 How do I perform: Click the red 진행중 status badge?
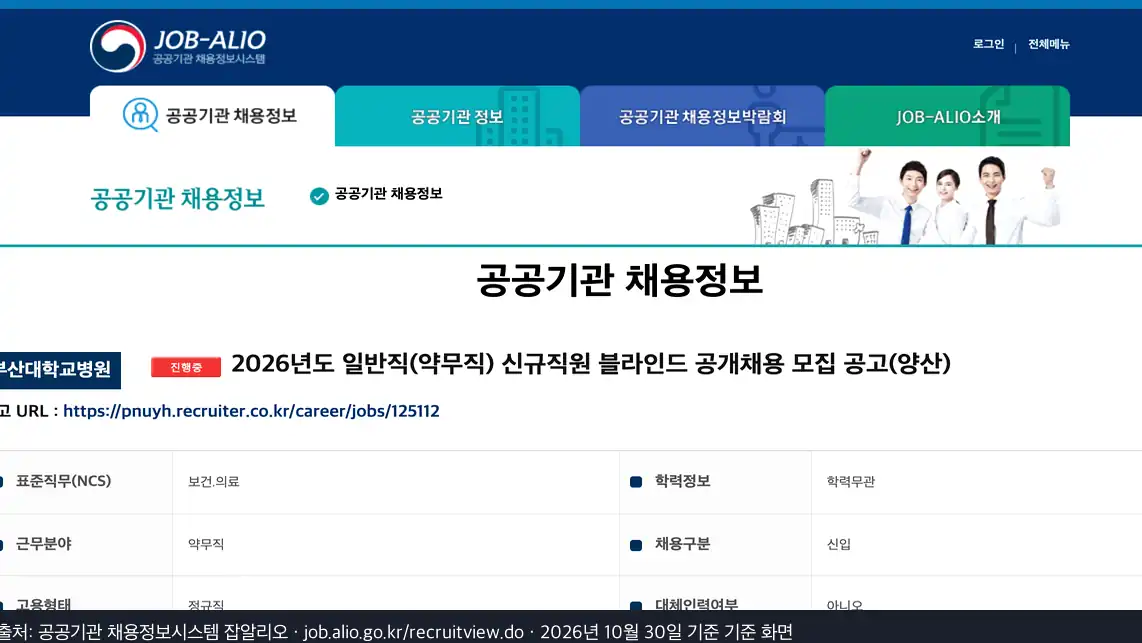(x=186, y=367)
